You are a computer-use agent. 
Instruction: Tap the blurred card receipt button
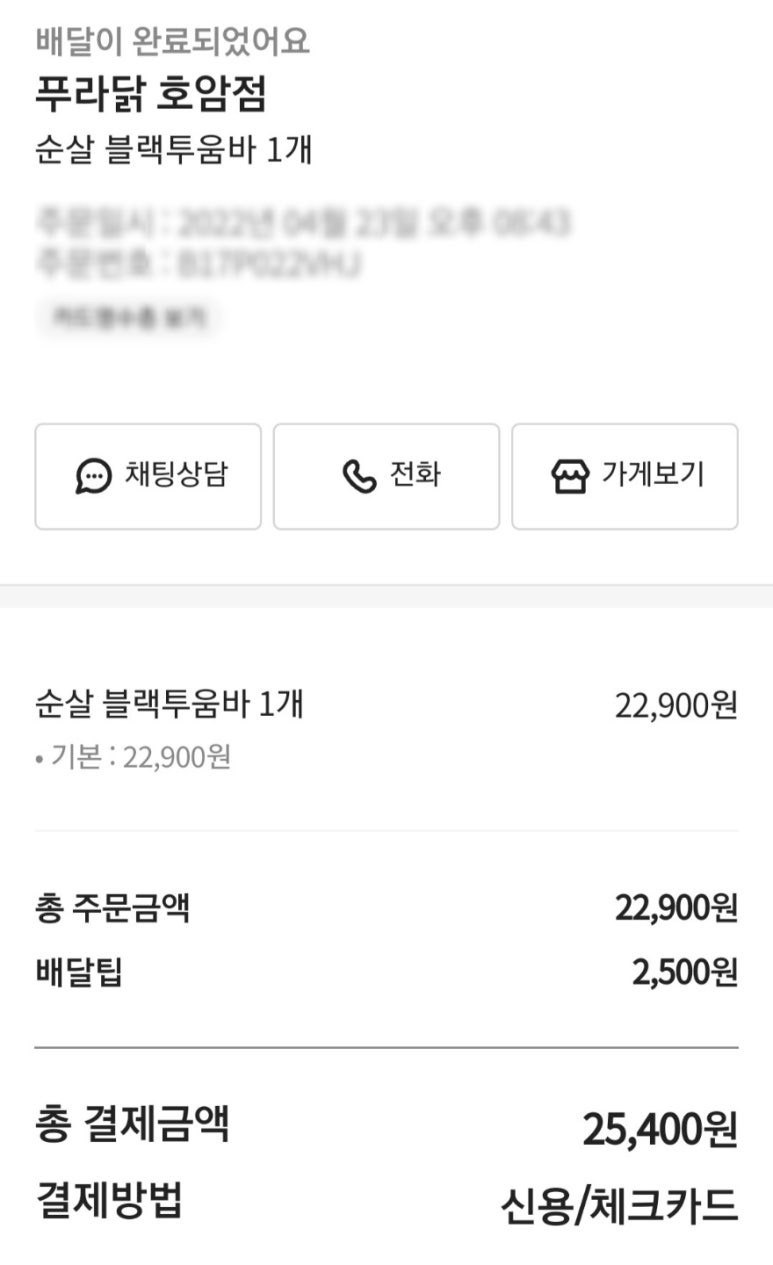coord(128,317)
